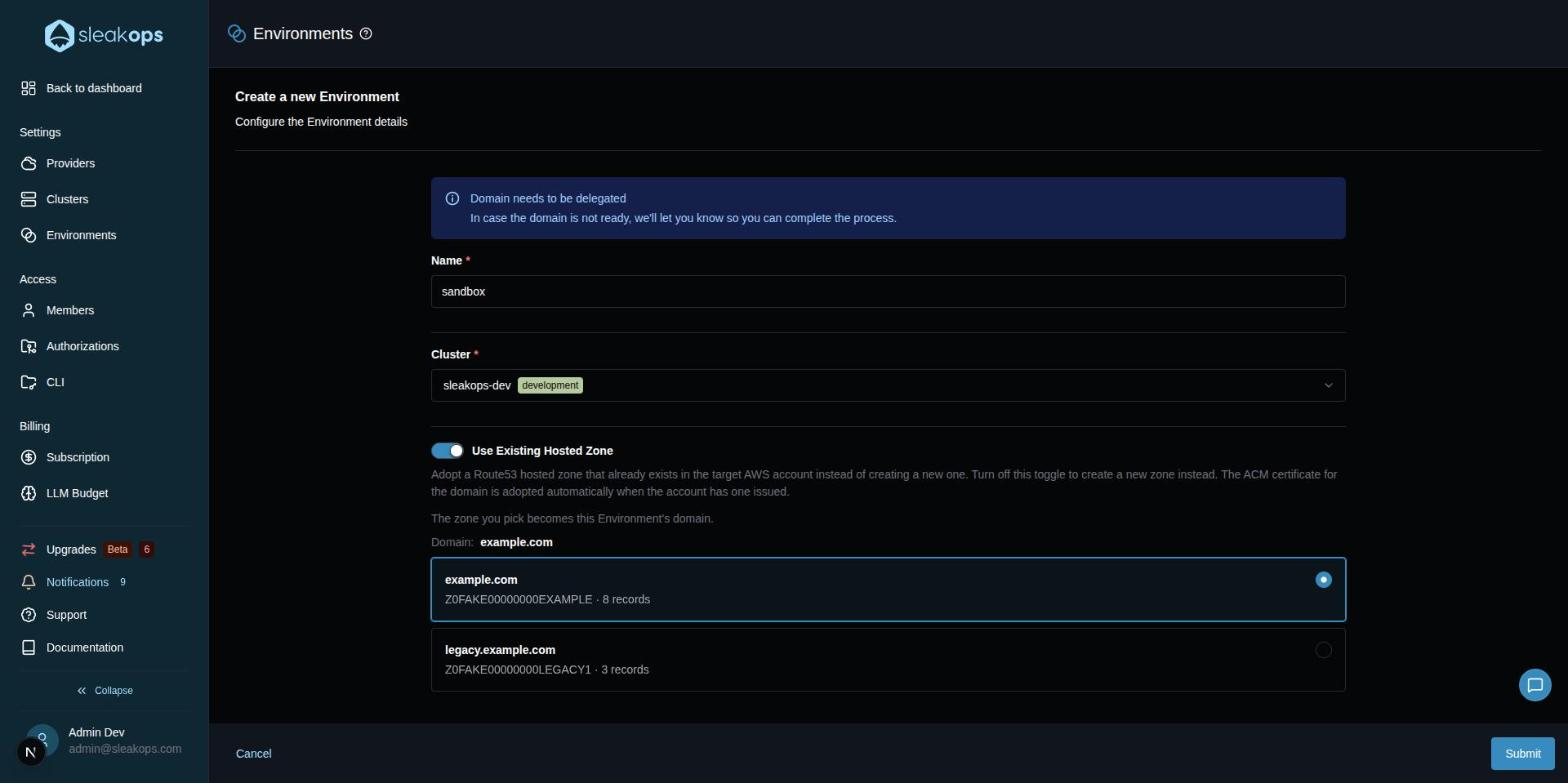The image size is (1568, 783).
Task: Click the SleakOps logo
Action: coord(104,35)
